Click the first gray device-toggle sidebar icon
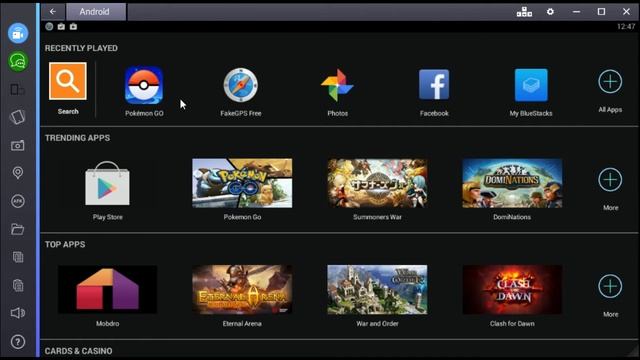This screenshot has height=360, width=640. (18, 89)
